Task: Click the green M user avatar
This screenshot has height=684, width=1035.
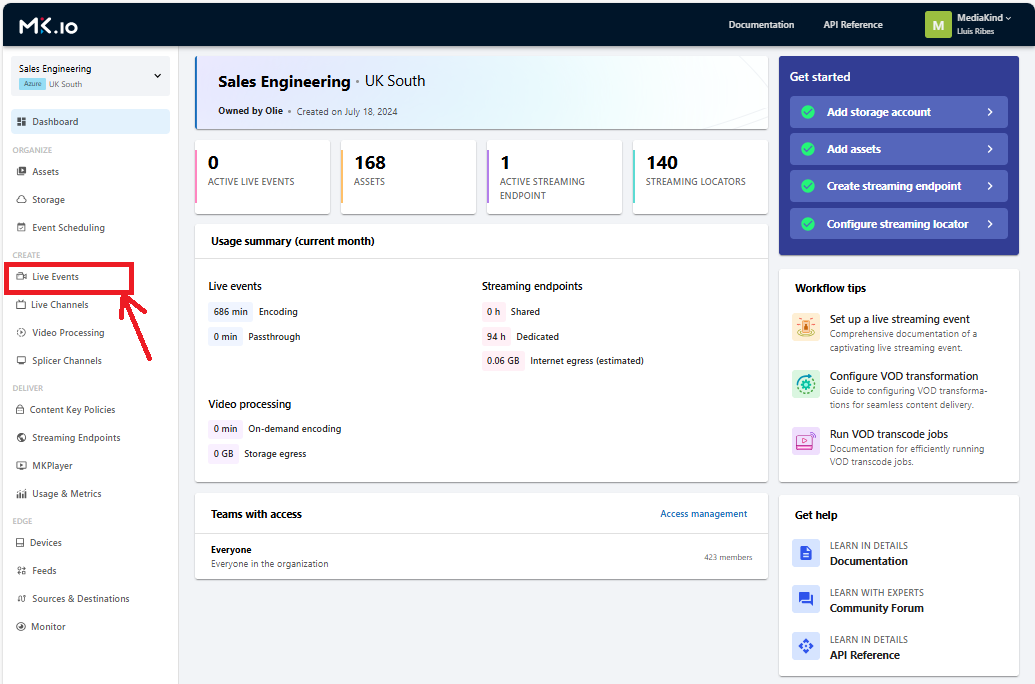Action: point(938,25)
